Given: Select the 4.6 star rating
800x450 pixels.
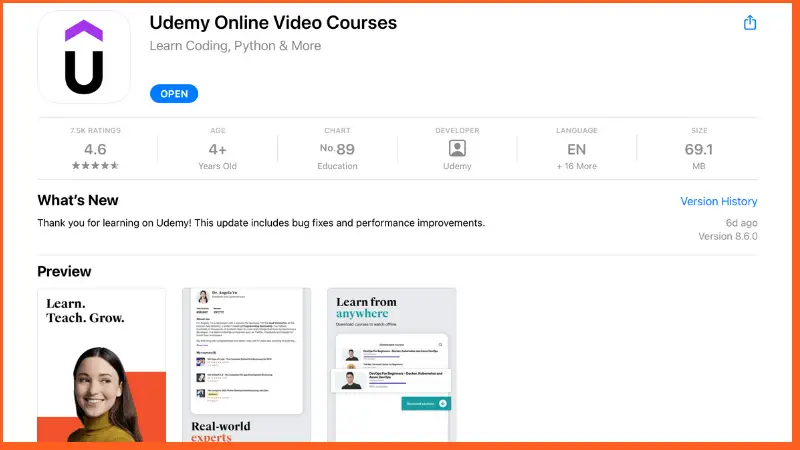Looking at the screenshot, I should pyautogui.click(x=95, y=149).
